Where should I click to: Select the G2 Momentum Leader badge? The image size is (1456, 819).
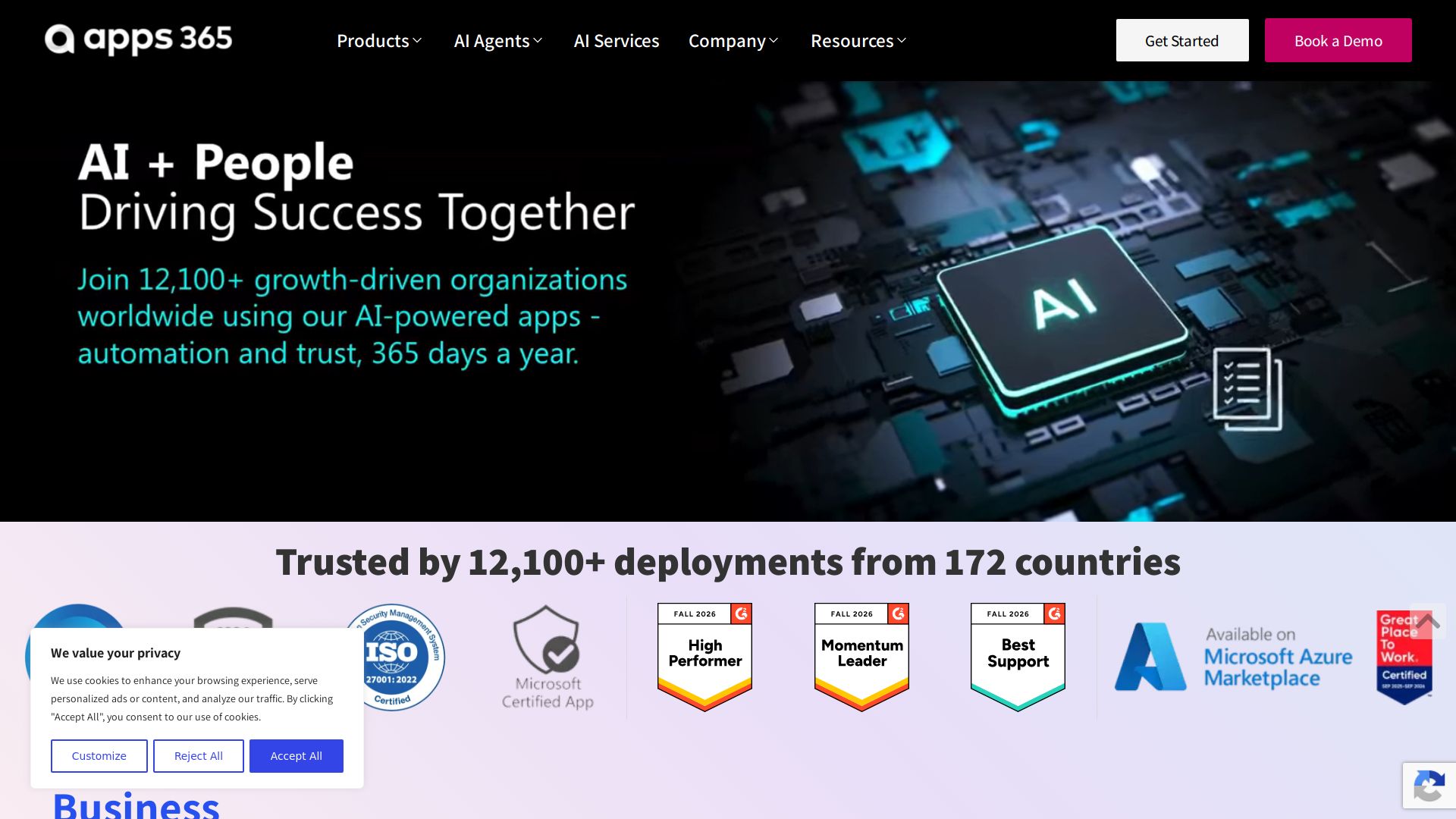[x=861, y=657]
